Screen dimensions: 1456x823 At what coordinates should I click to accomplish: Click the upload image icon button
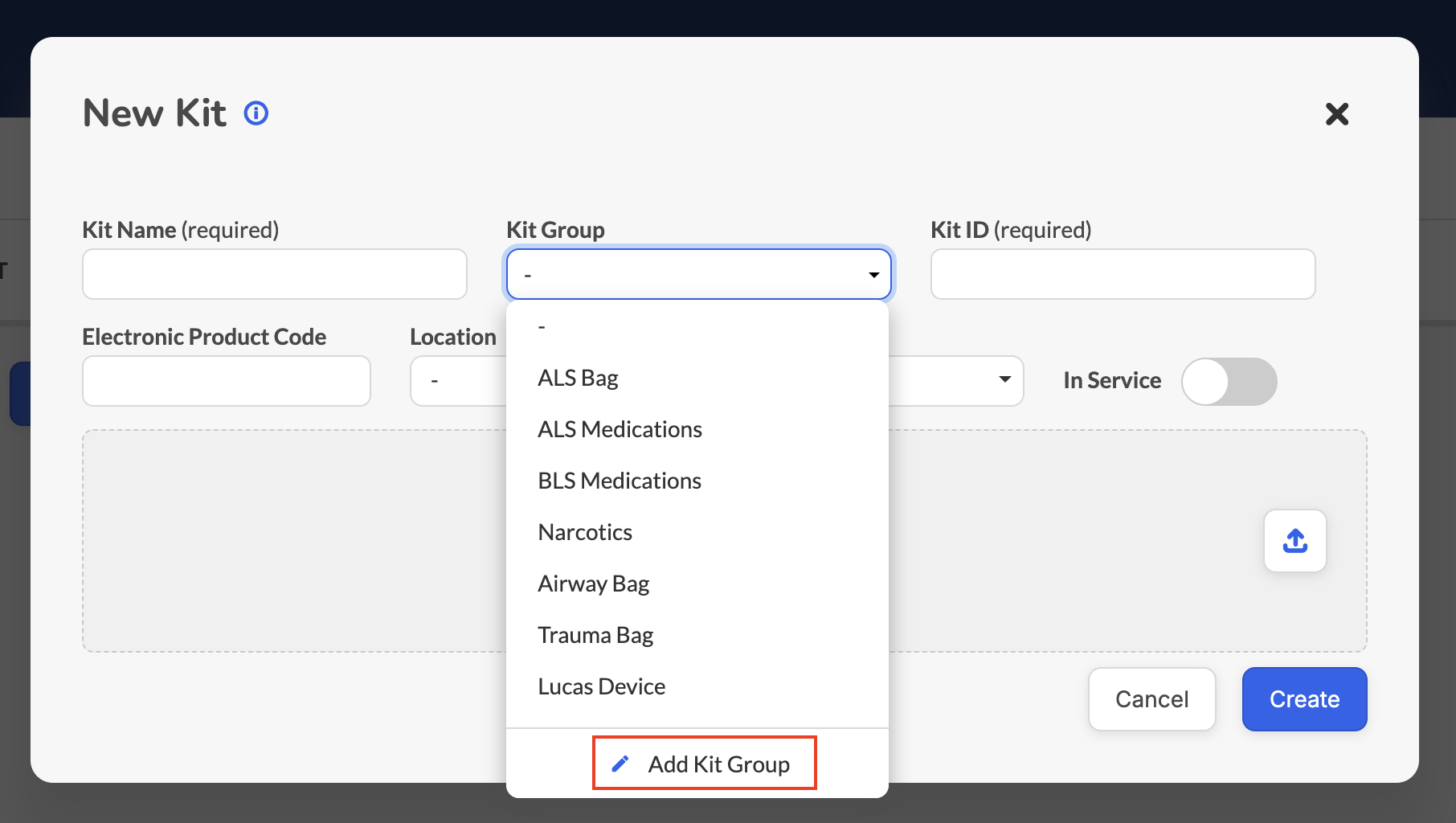click(1295, 541)
